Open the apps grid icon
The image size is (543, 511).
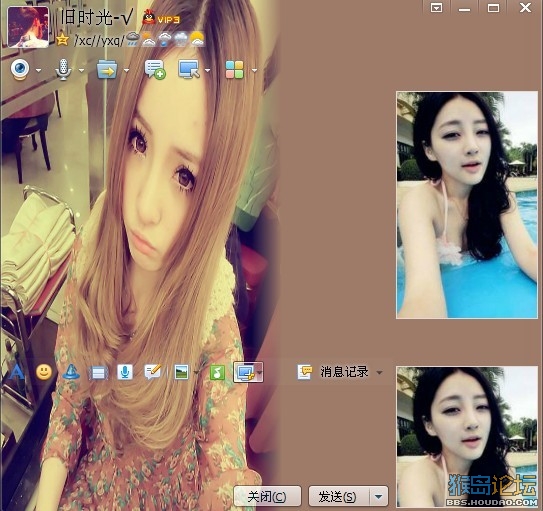pyautogui.click(x=234, y=70)
